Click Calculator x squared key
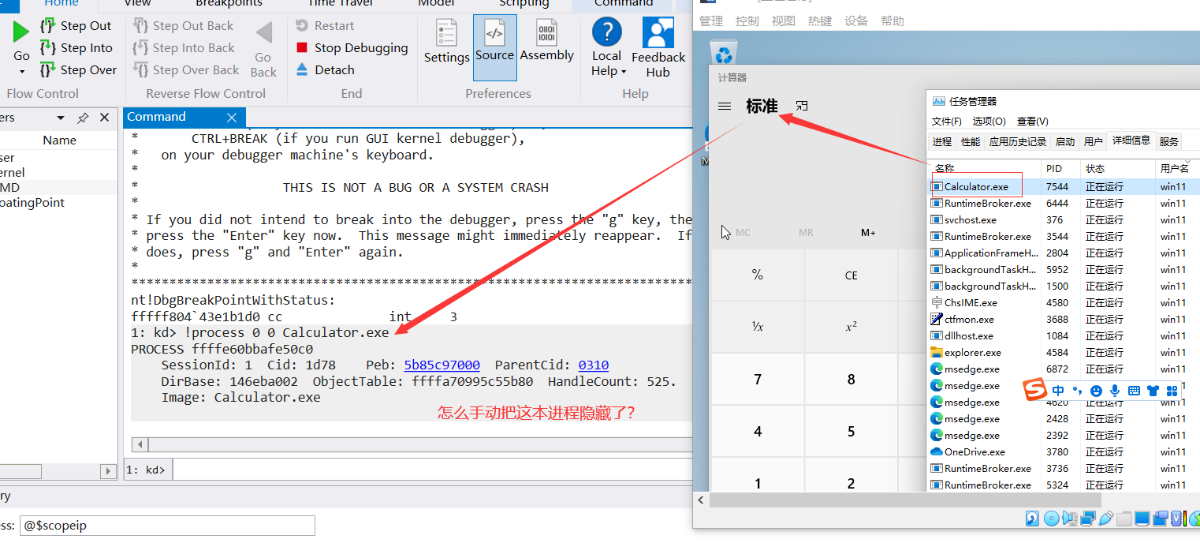1200x543 pixels. (851, 327)
